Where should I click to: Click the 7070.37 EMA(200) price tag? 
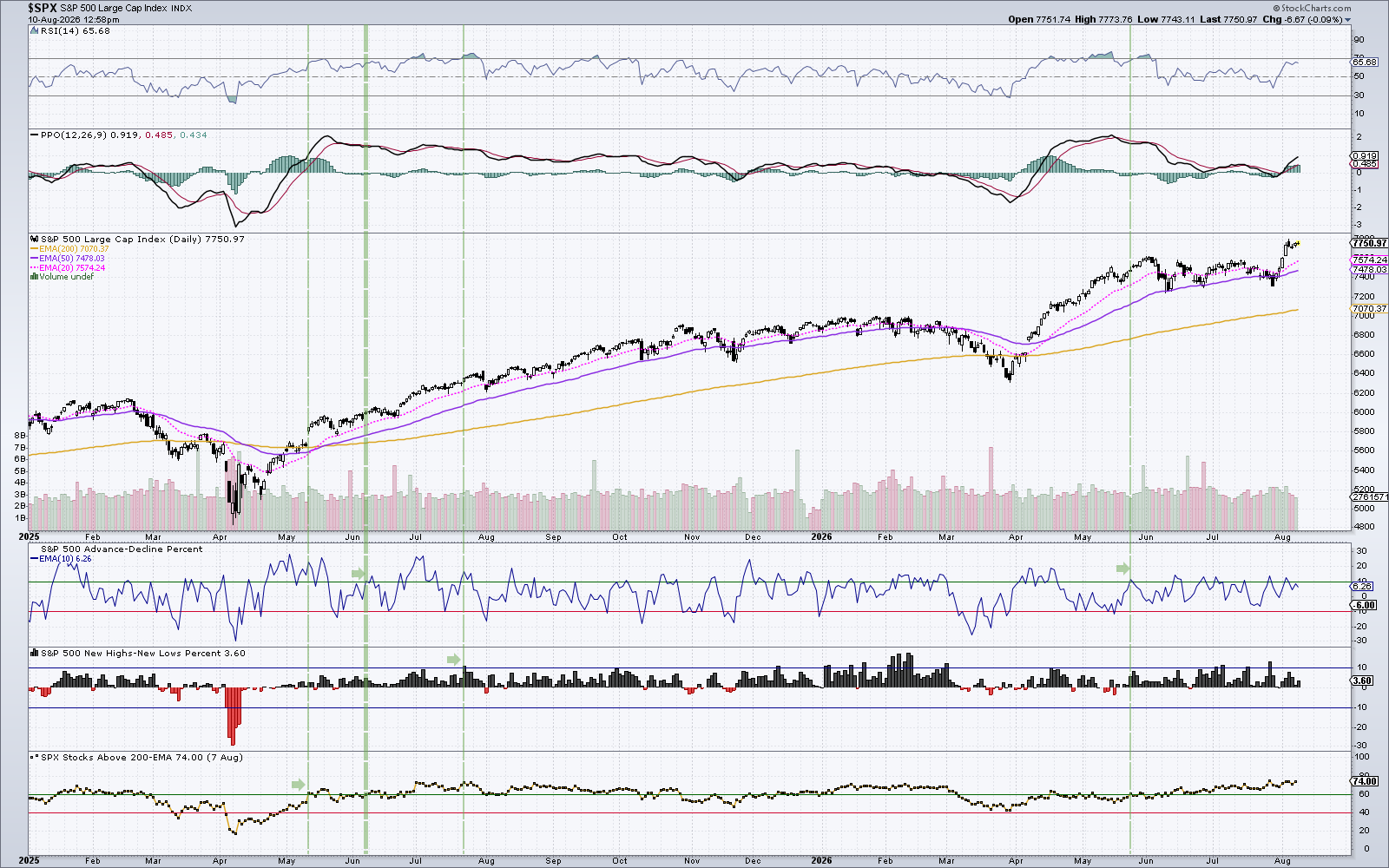(x=1370, y=309)
